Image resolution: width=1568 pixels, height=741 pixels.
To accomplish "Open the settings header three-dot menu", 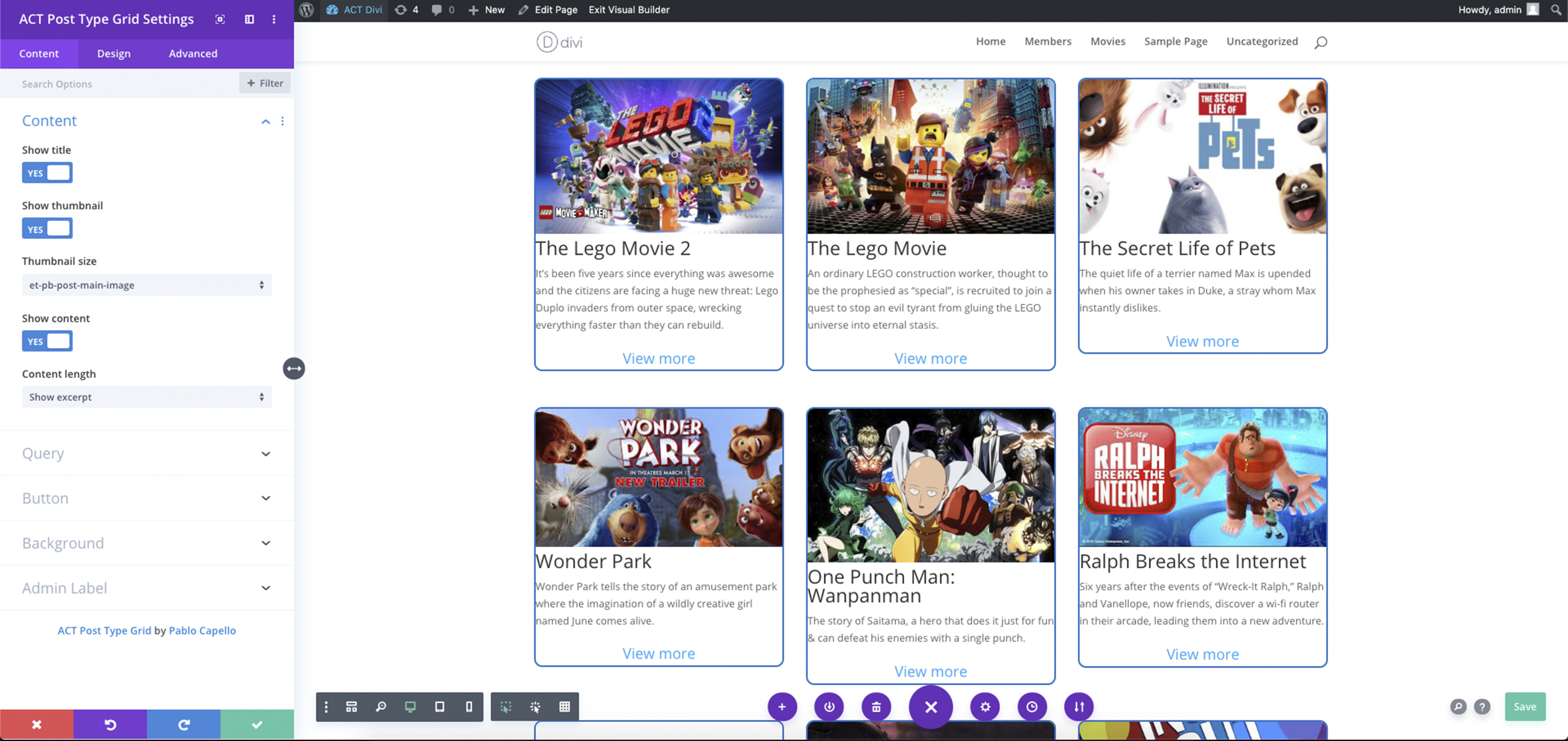I will point(274,19).
